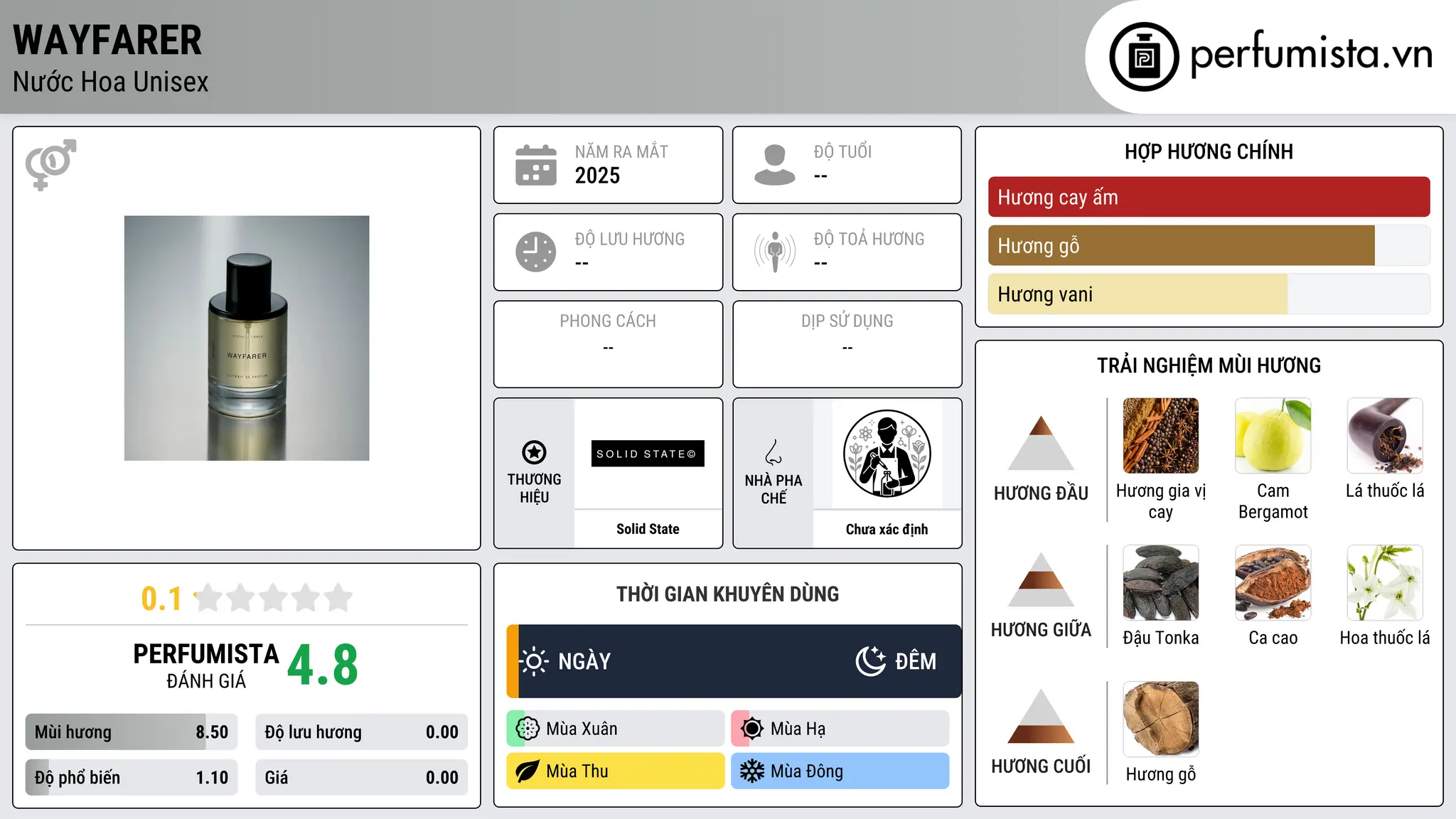Viewport: 1456px width, 819px height.
Task: Click the person silhouette icon beside Độ tuổi
Action: click(x=775, y=165)
